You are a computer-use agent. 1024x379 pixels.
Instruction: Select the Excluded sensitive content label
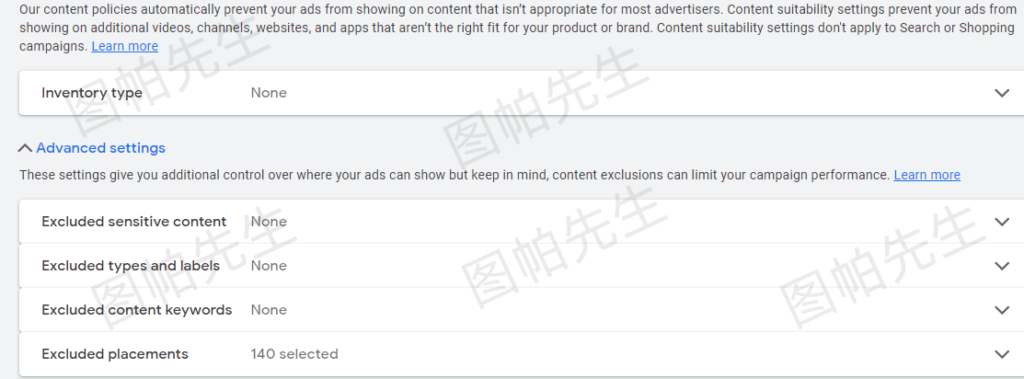point(134,222)
